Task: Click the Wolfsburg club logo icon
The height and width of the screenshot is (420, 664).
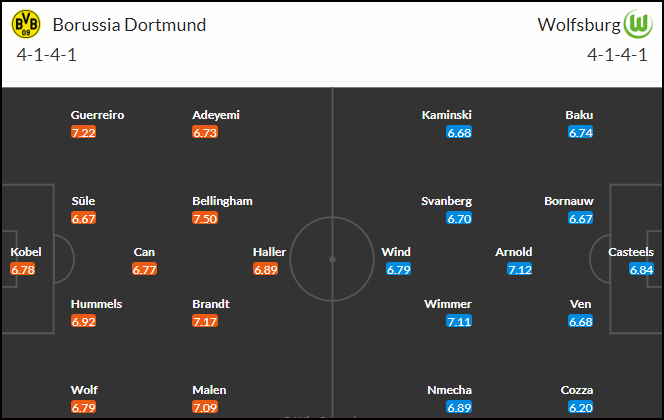Action: pyautogui.click(x=638, y=24)
